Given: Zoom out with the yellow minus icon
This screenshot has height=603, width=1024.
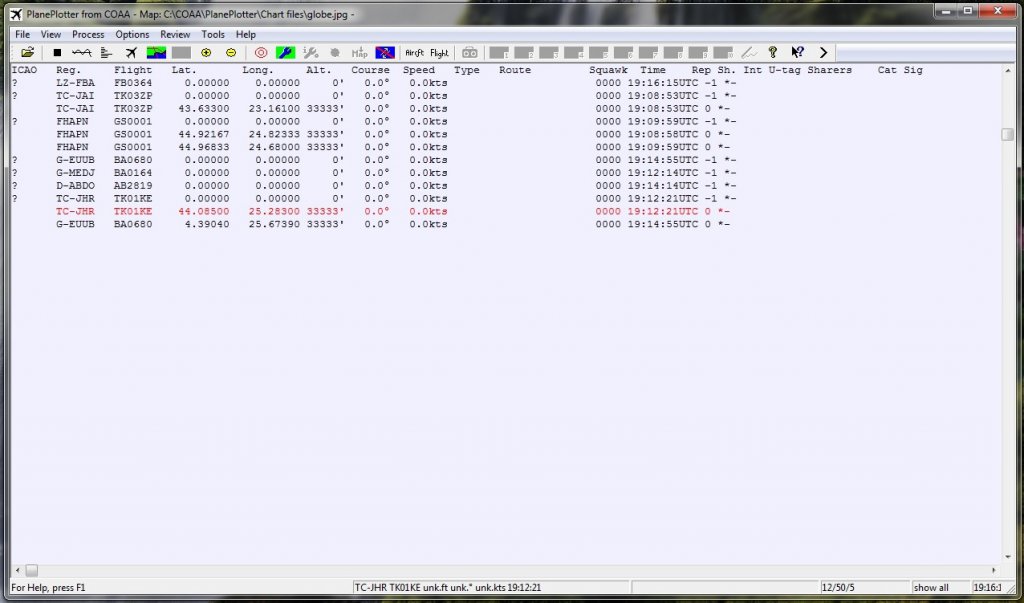Looking at the screenshot, I should (x=231, y=52).
